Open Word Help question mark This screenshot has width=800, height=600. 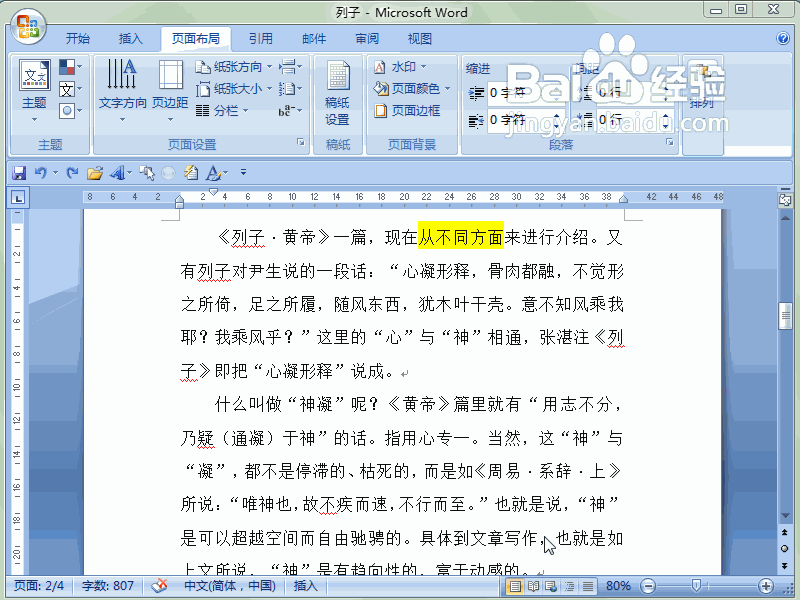click(x=783, y=39)
